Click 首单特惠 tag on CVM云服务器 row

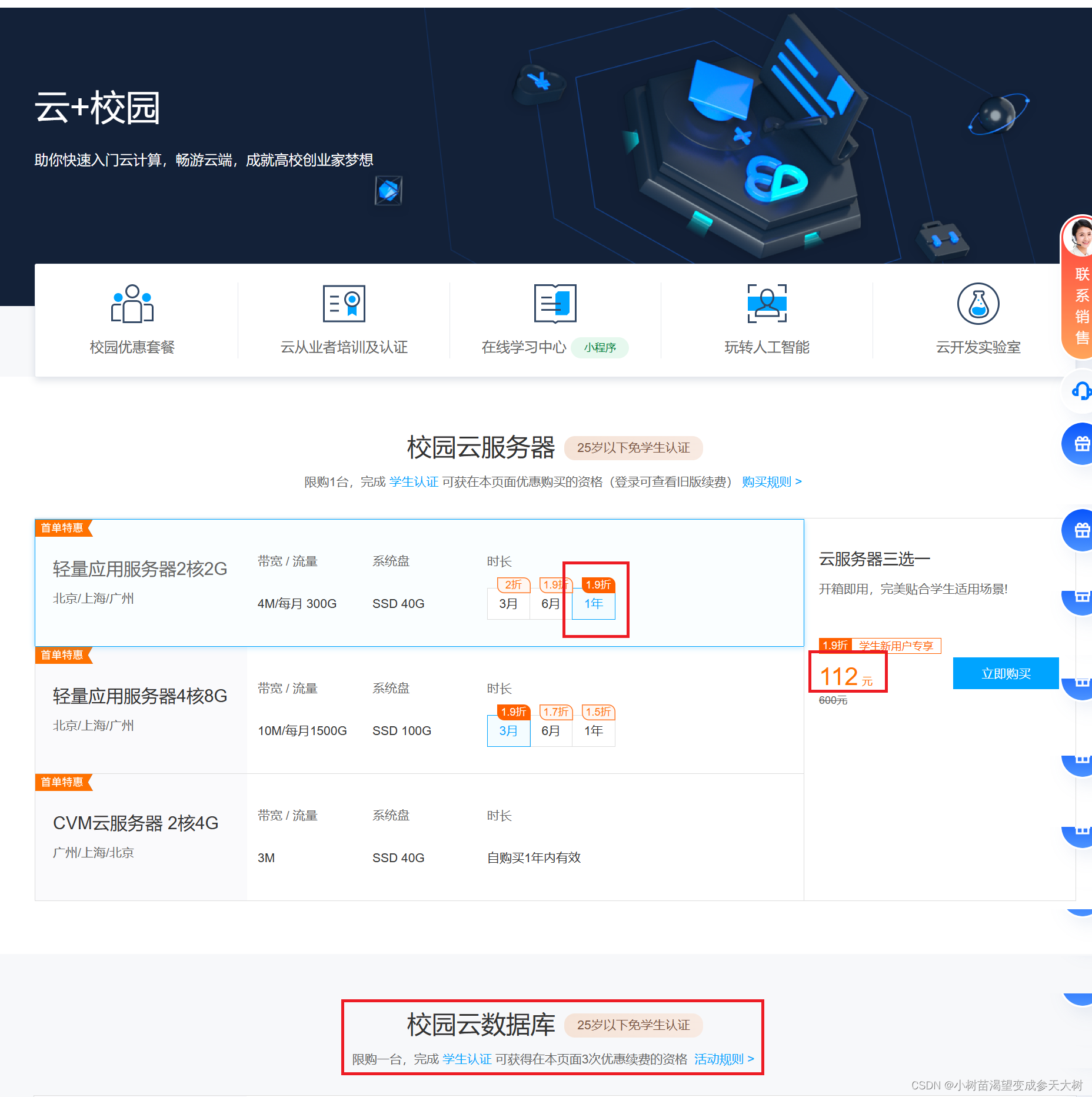coord(64,782)
